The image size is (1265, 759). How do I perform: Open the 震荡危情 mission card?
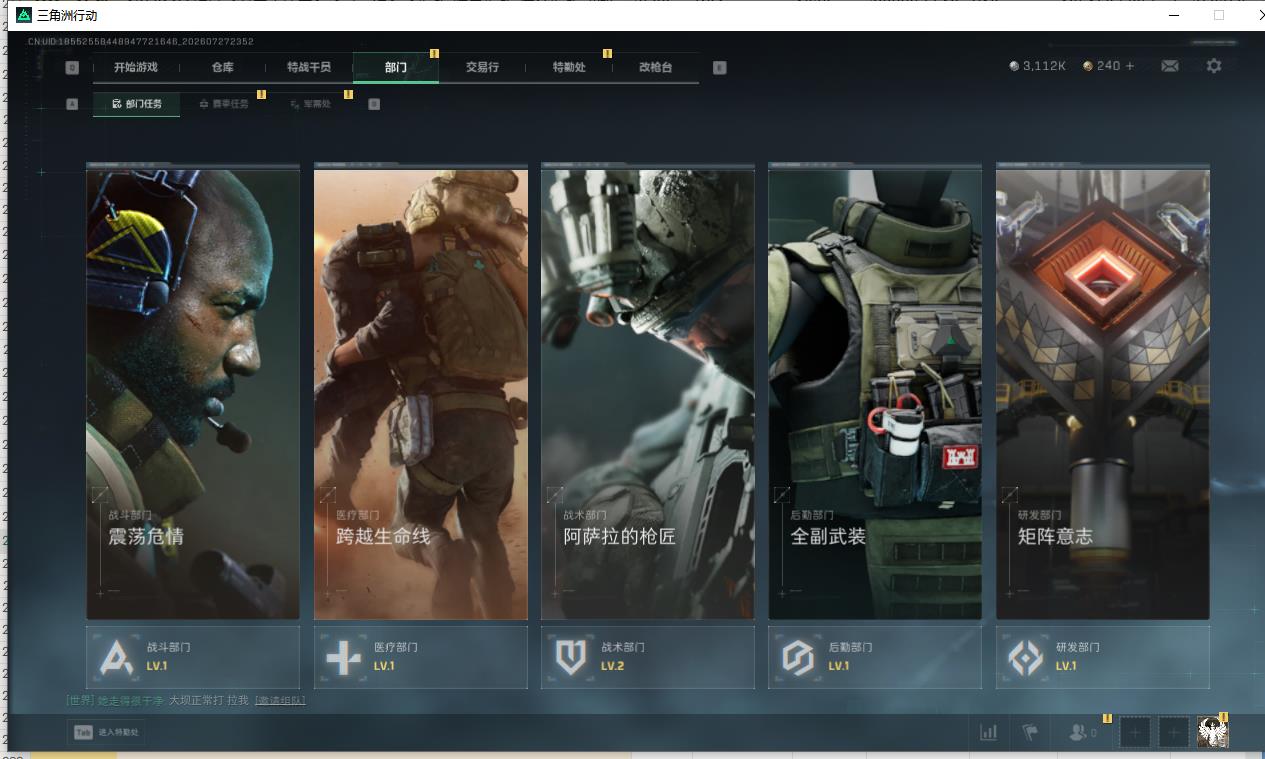[193, 391]
